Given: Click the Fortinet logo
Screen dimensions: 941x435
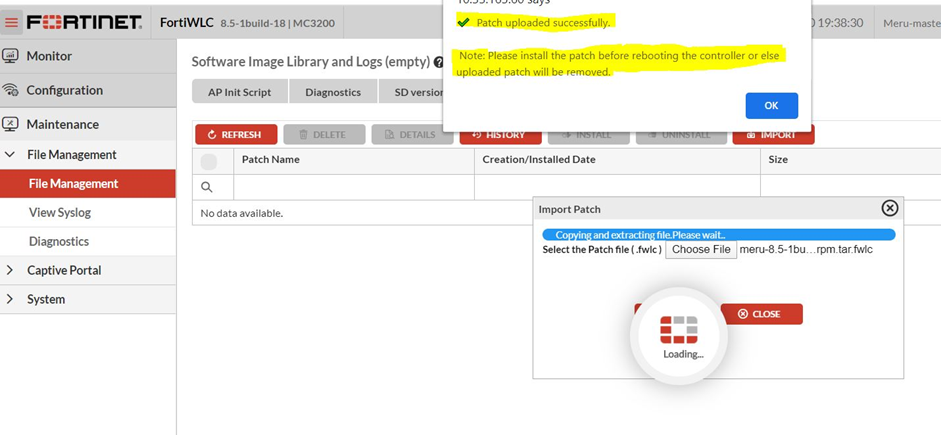Looking at the screenshot, I should pyautogui.click(x=83, y=22).
